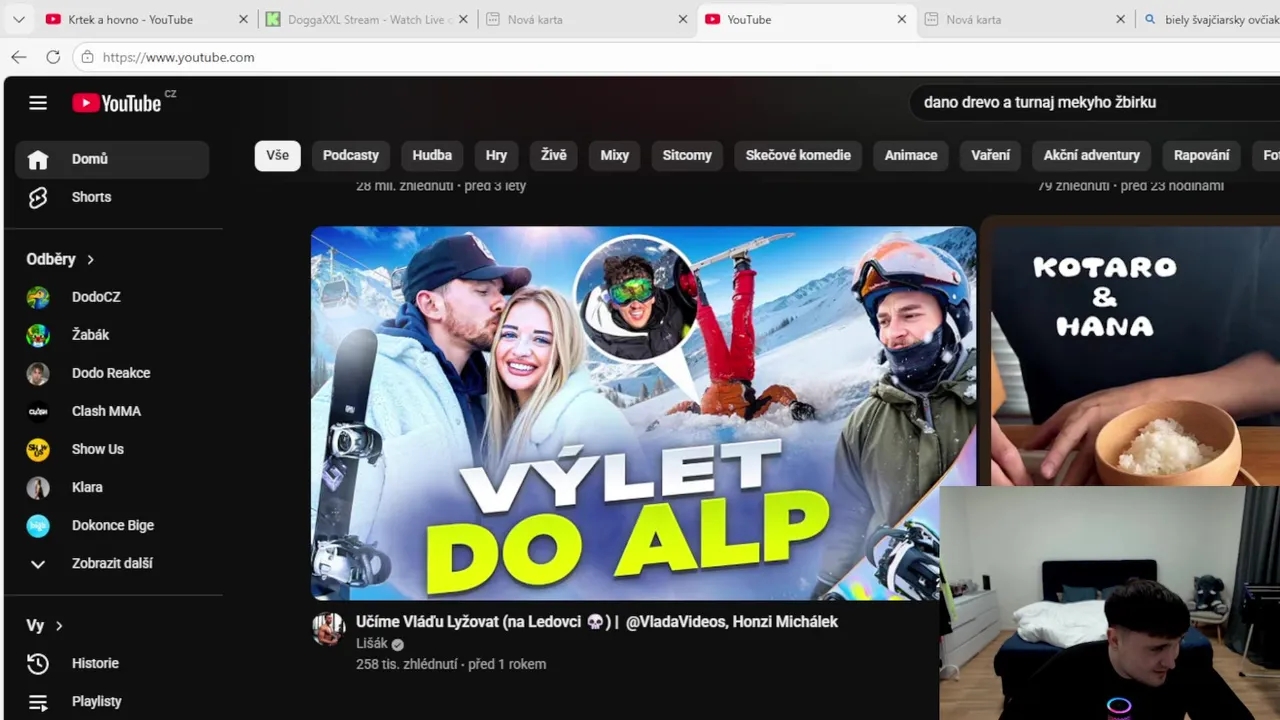Select the Živě filter chip
Viewport: 1280px width, 720px height.
(554, 155)
